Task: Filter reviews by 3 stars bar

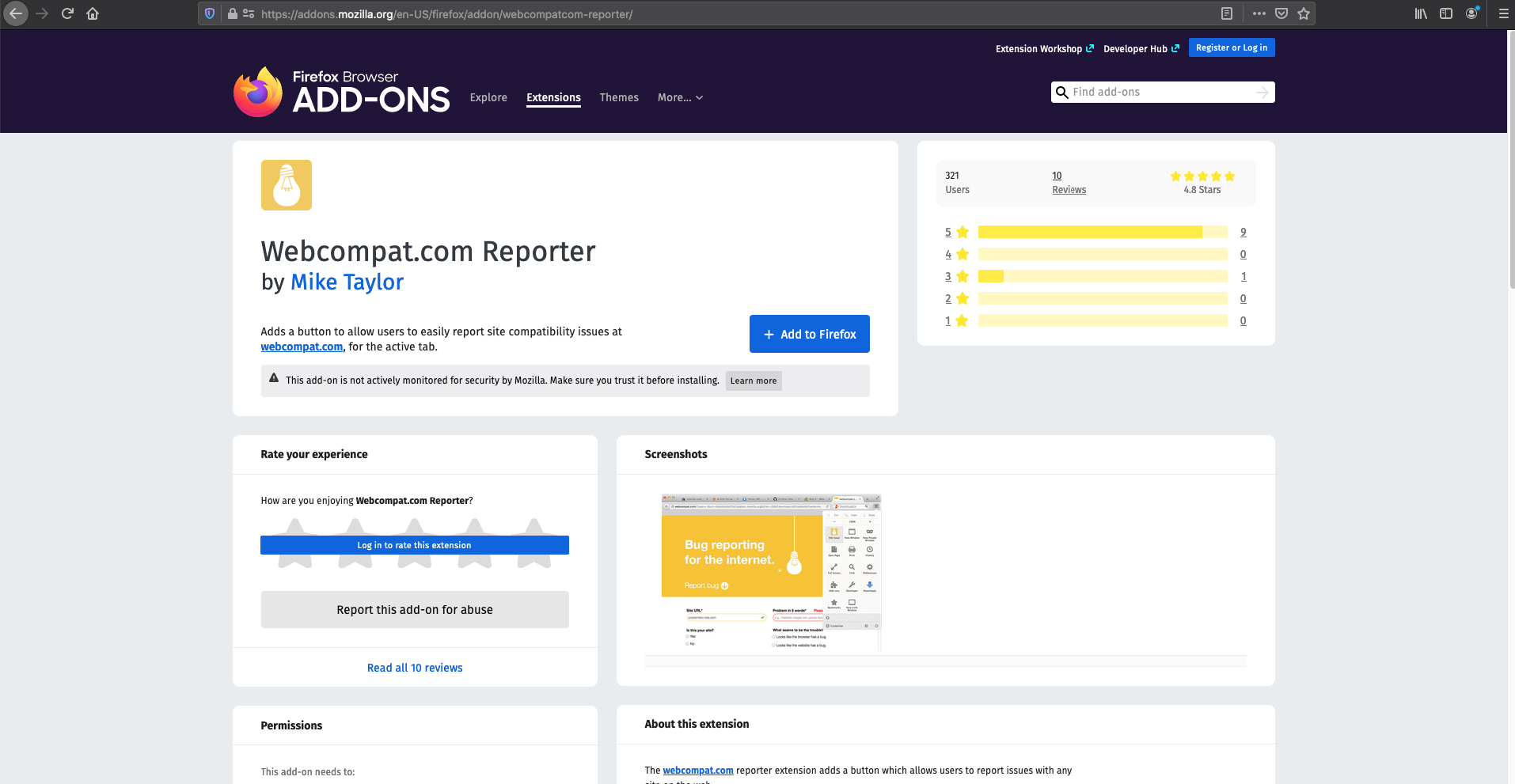Action: pyautogui.click(x=1102, y=276)
